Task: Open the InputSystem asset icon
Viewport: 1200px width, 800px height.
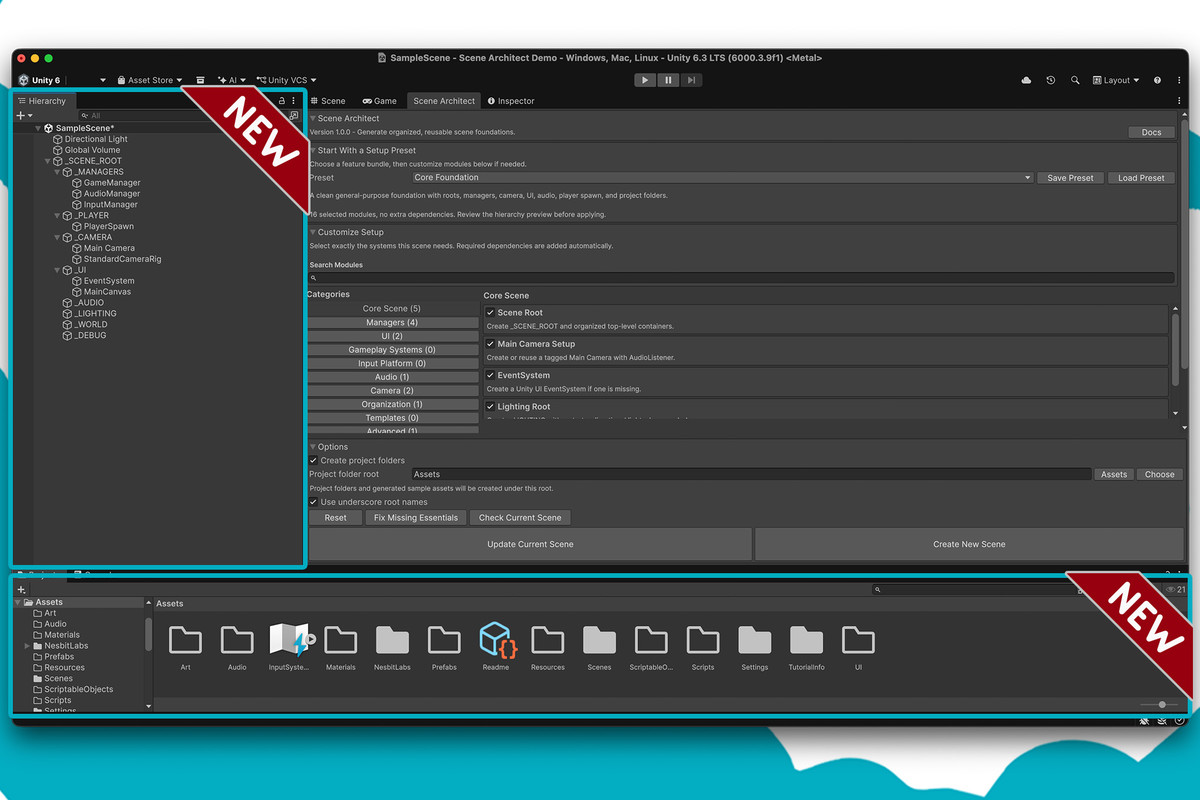Action: pos(289,640)
